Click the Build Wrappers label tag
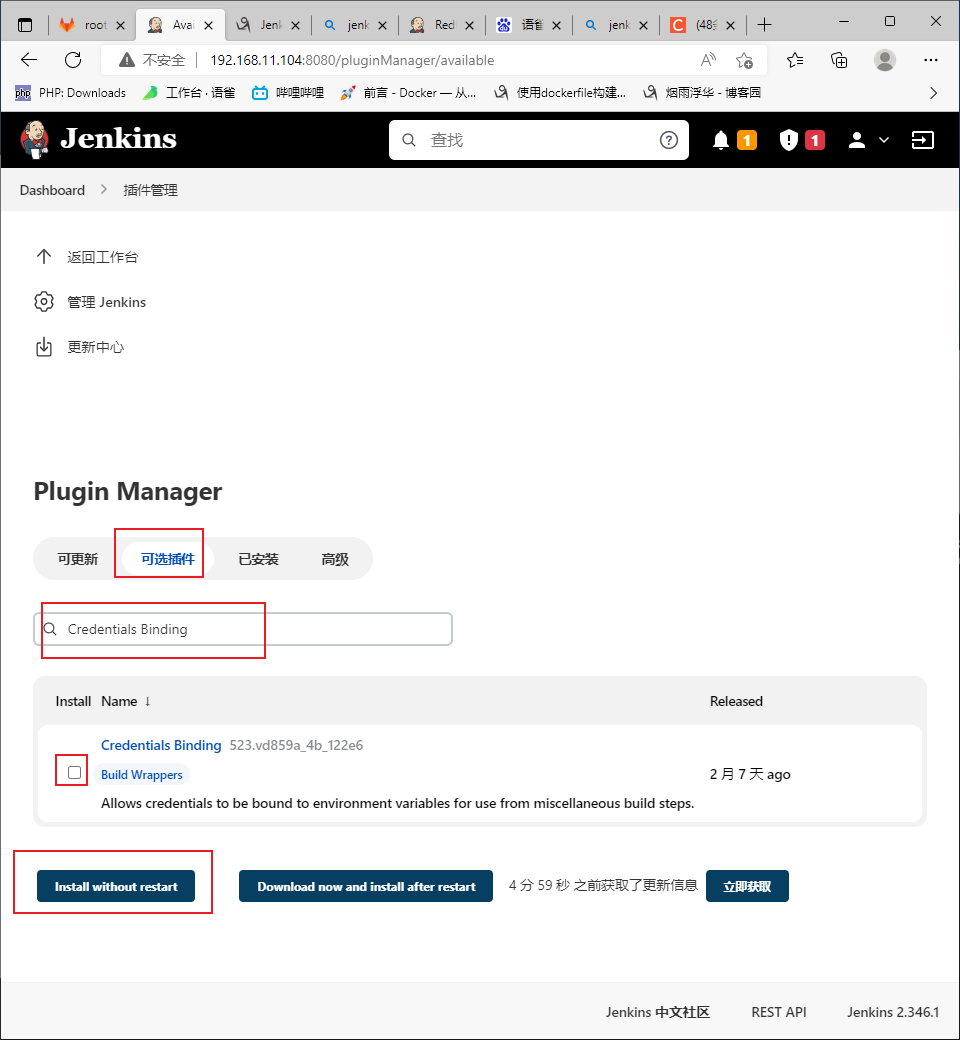960x1040 pixels. click(142, 775)
